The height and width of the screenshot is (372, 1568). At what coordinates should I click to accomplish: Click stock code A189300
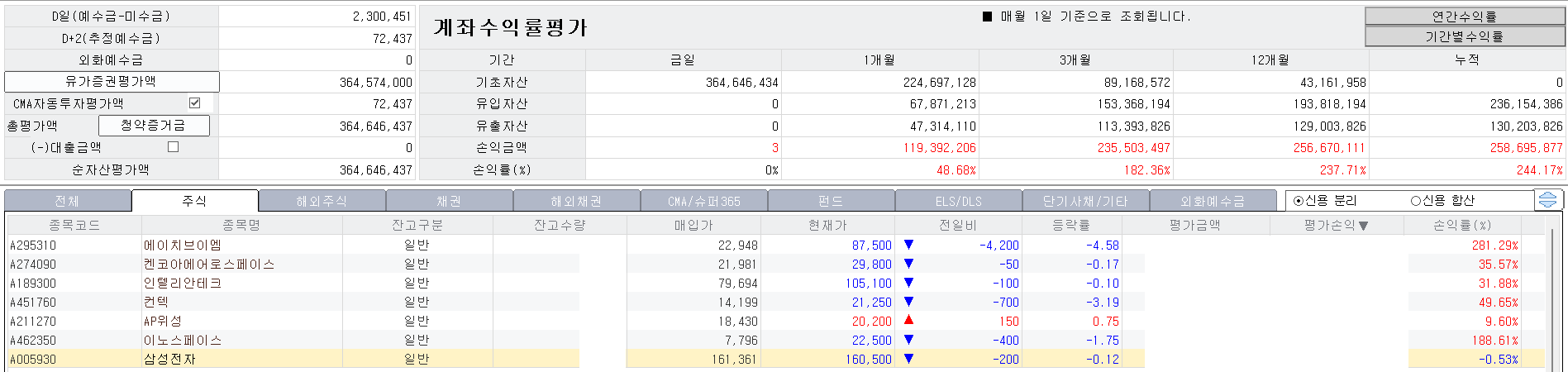point(33,284)
